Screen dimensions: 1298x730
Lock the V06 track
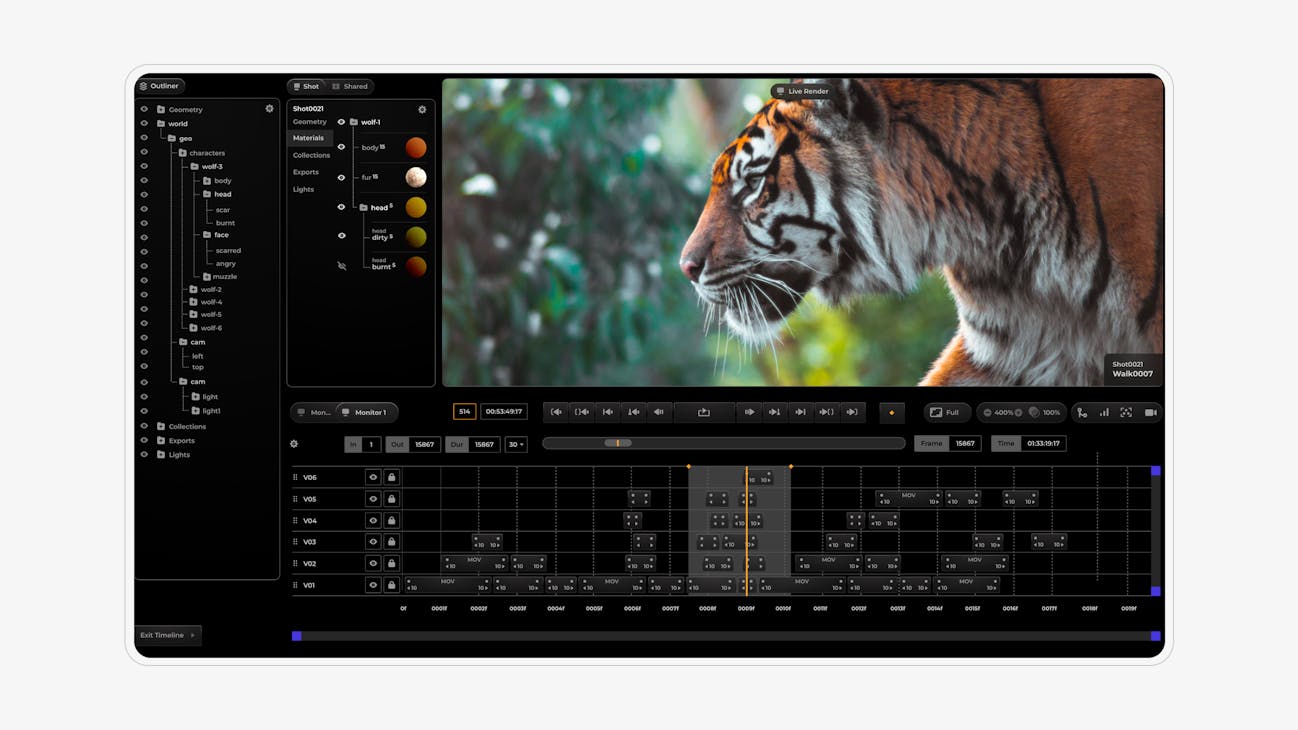[392, 478]
